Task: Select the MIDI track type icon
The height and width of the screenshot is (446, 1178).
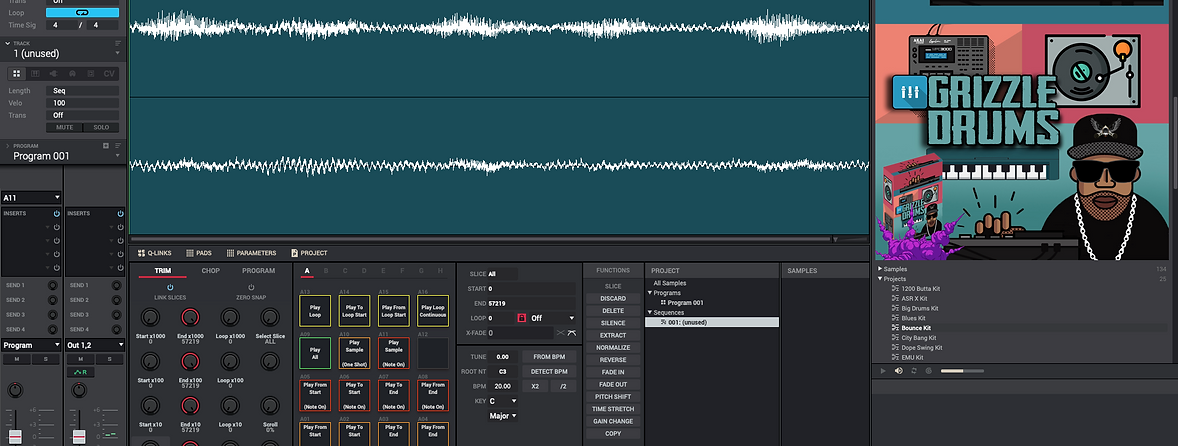Action: pos(72,74)
